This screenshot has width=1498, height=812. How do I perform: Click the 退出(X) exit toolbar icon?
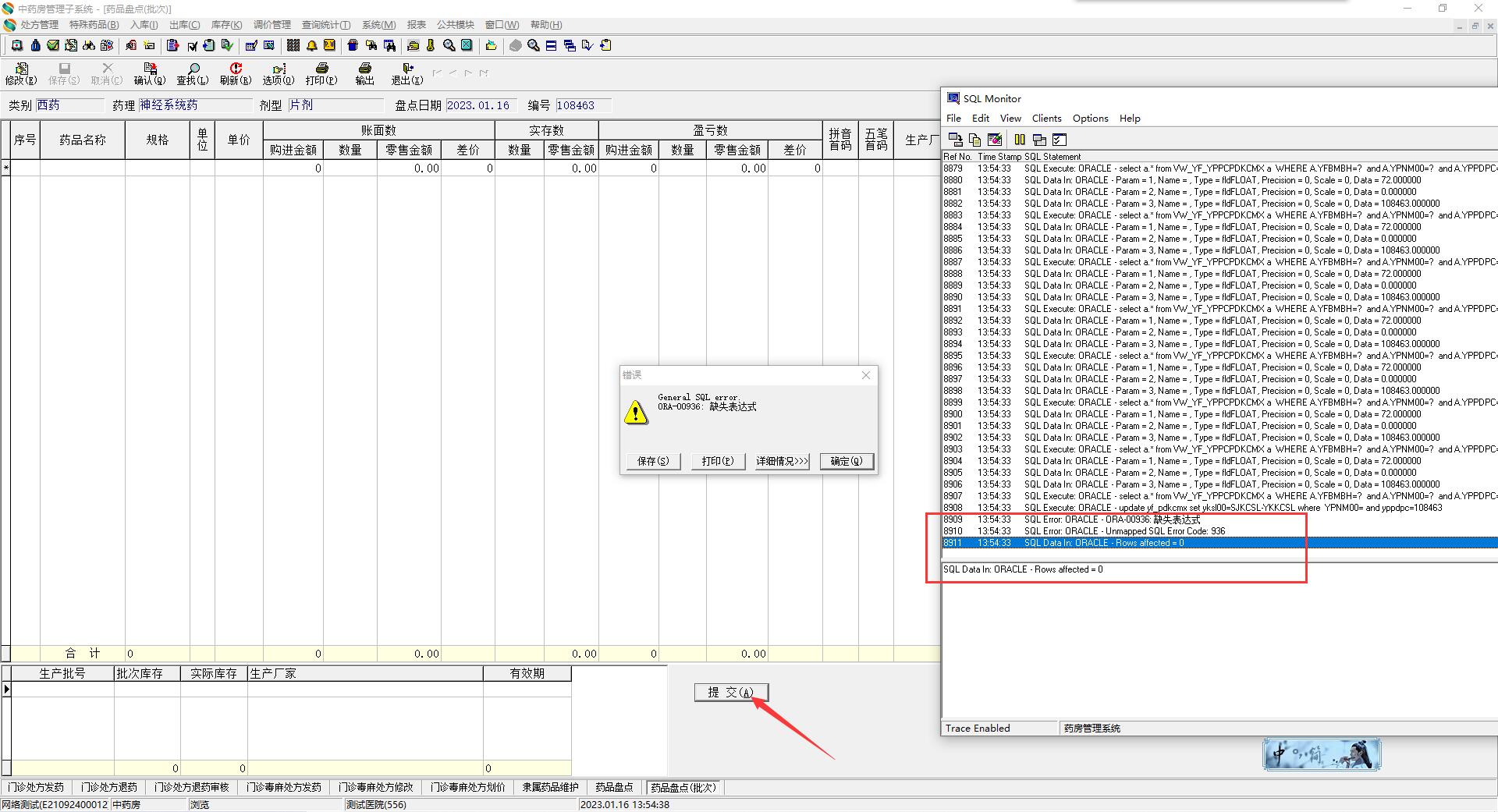pos(407,74)
